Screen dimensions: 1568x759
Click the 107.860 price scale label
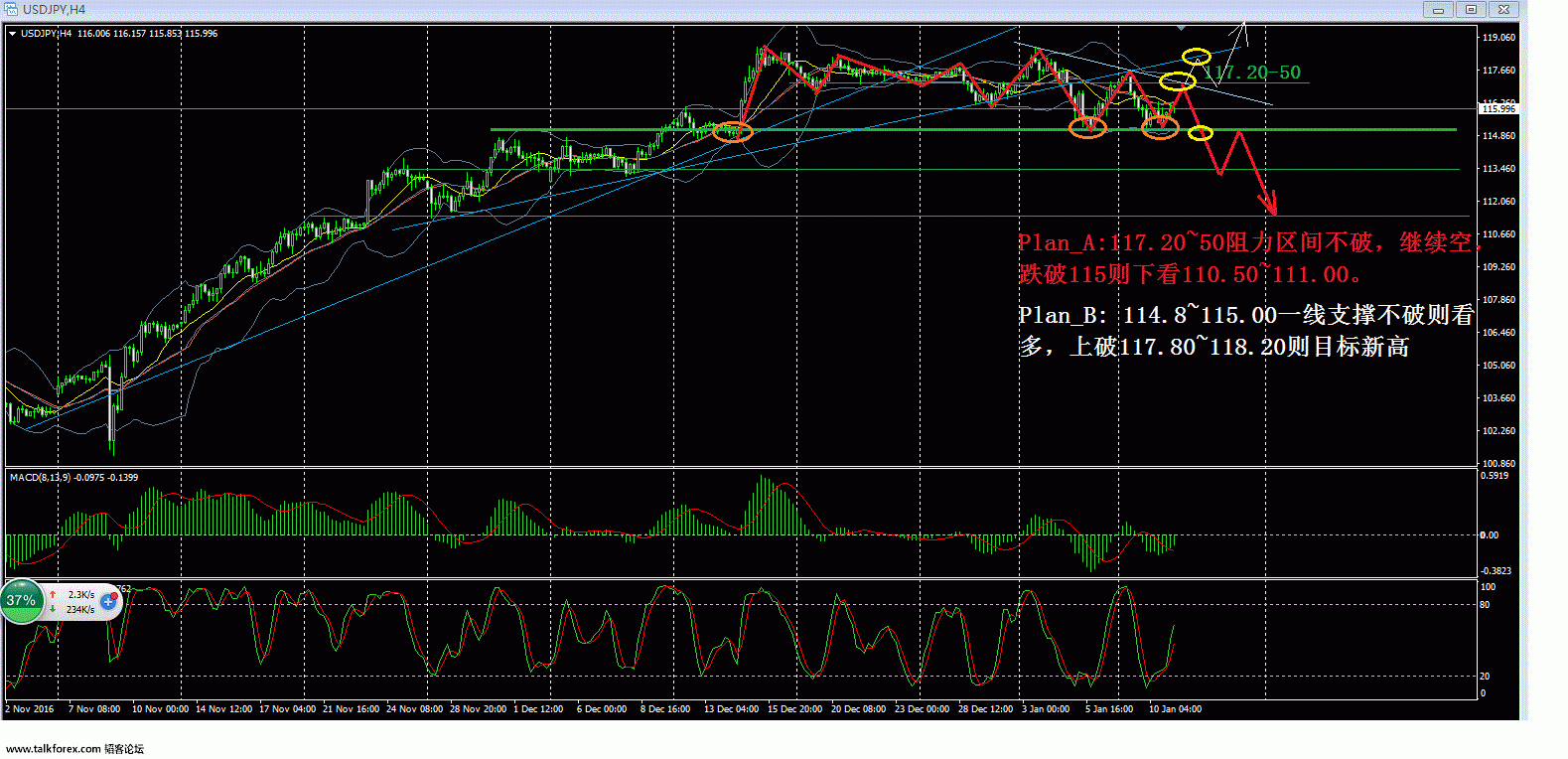1498,300
